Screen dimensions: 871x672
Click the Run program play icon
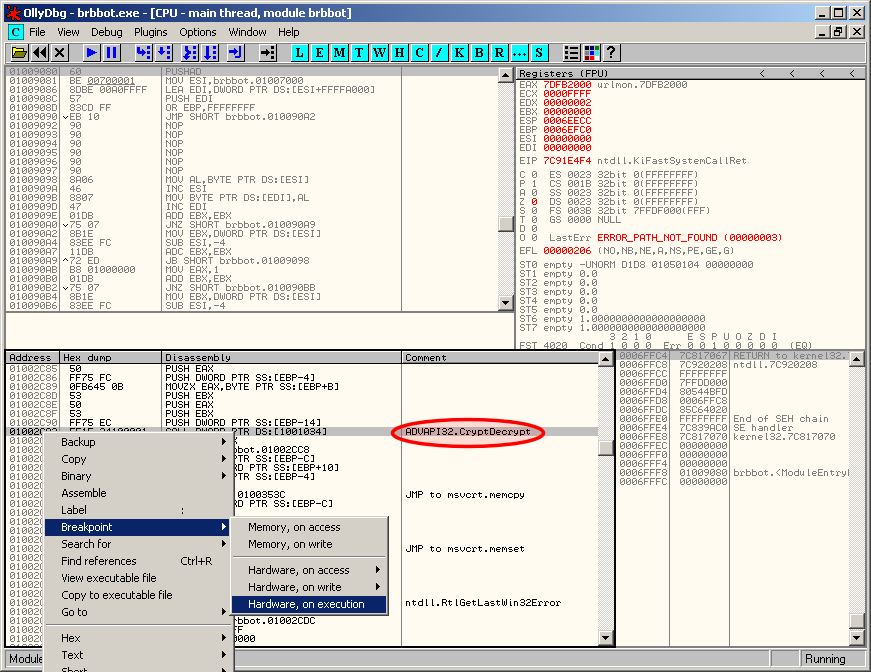tap(91, 52)
